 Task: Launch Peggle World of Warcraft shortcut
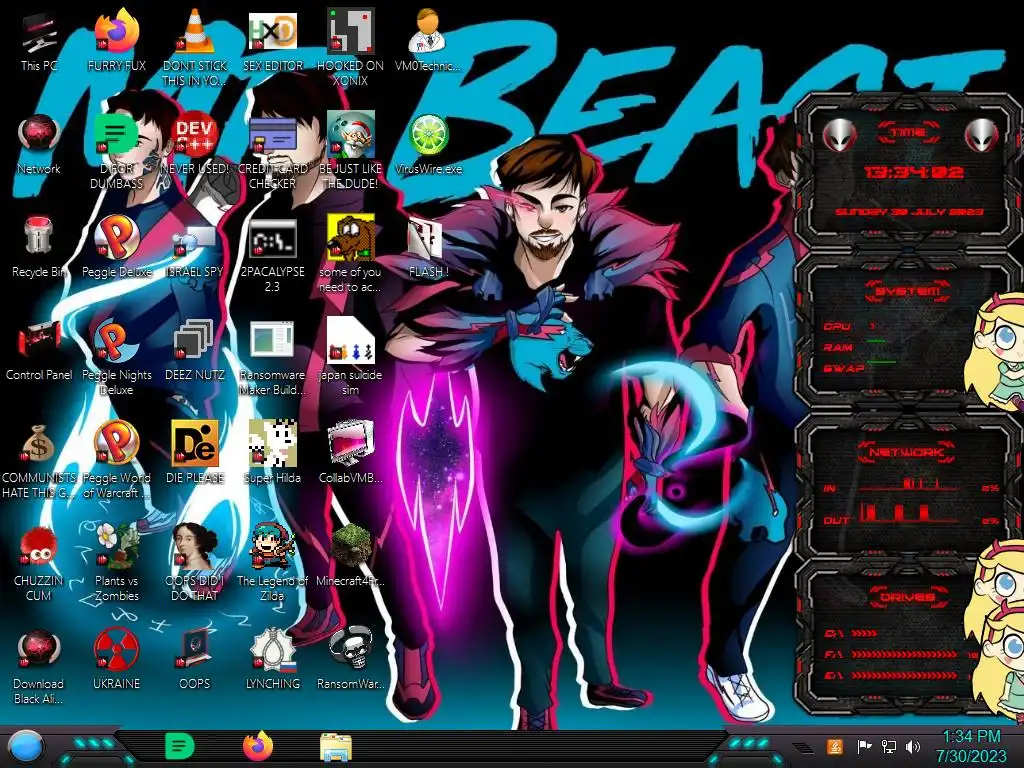[x=116, y=444]
